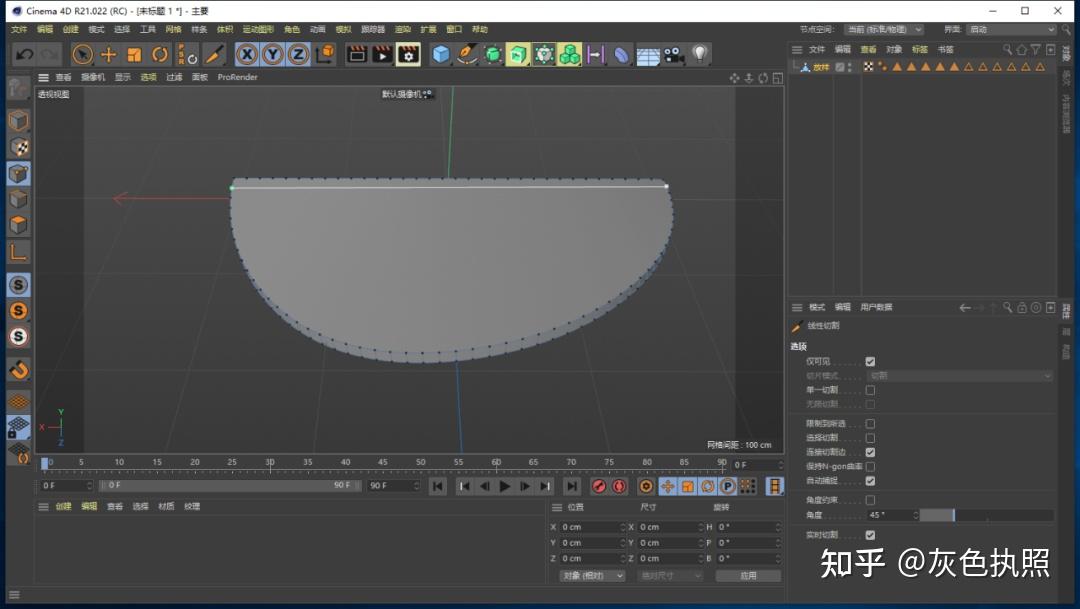The height and width of the screenshot is (609, 1080).
Task: Open the 界面 layout dropdown showing 启动
Action: 1010,30
